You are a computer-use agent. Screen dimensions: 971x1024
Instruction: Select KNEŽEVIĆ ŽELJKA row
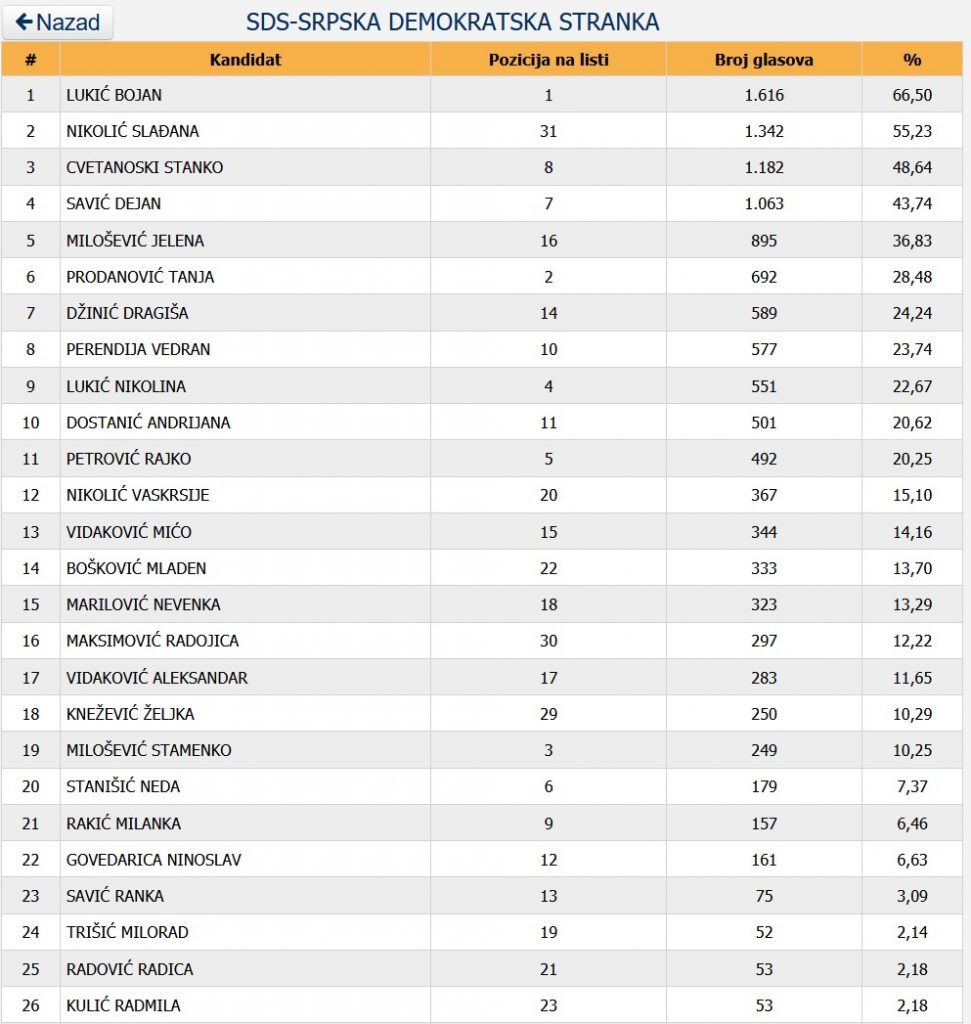[482, 714]
